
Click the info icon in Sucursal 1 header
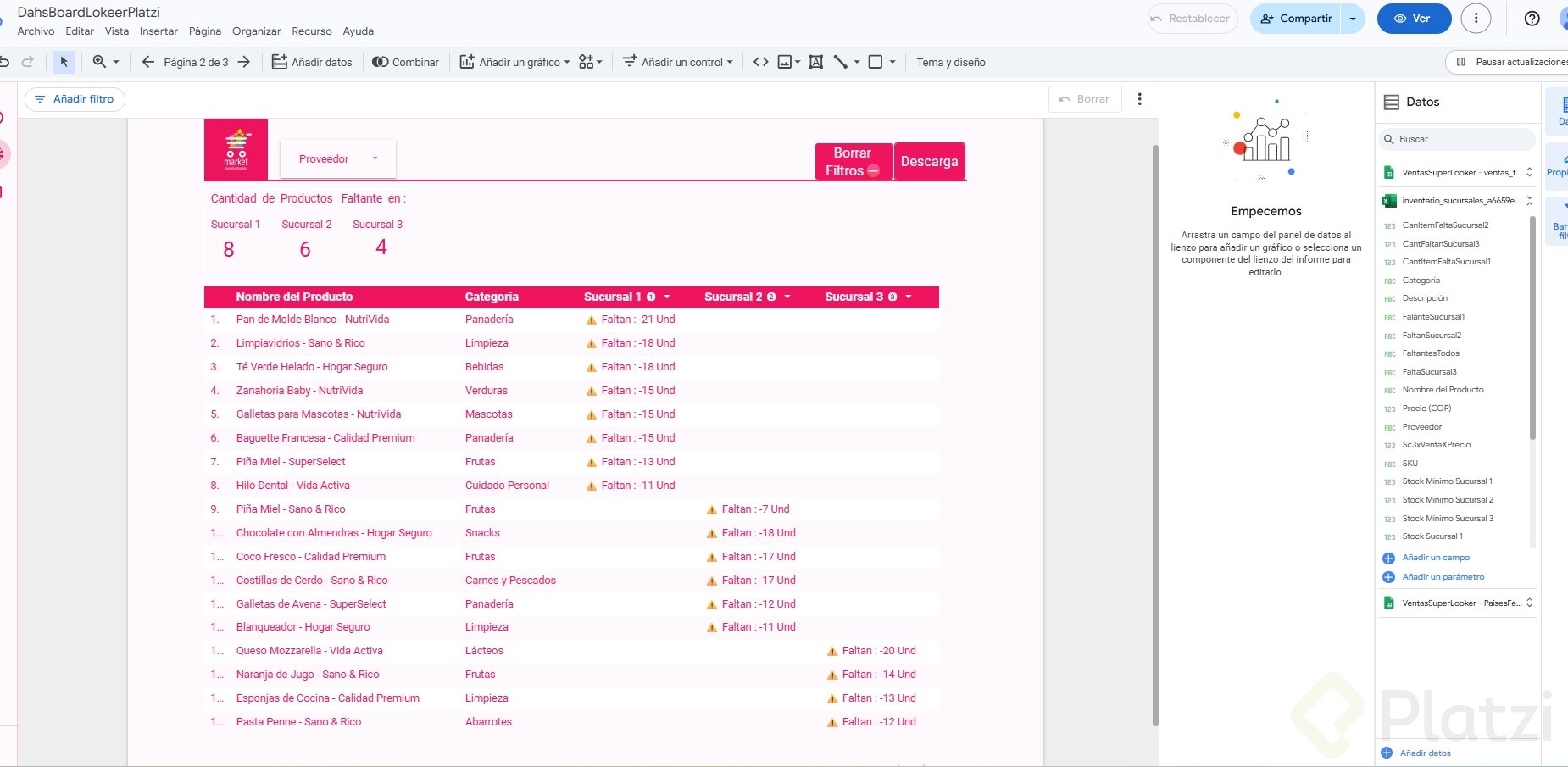point(651,297)
